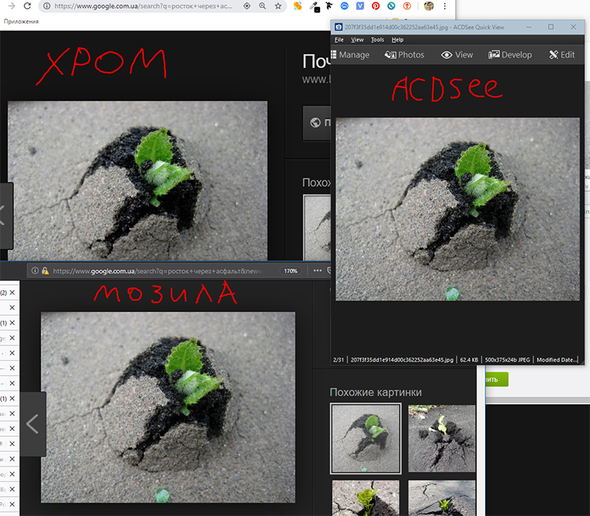590x516 pixels.
Task: Switch to Photos mode in ACDSee
Action: pyautogui.click(x=404, y=55)
